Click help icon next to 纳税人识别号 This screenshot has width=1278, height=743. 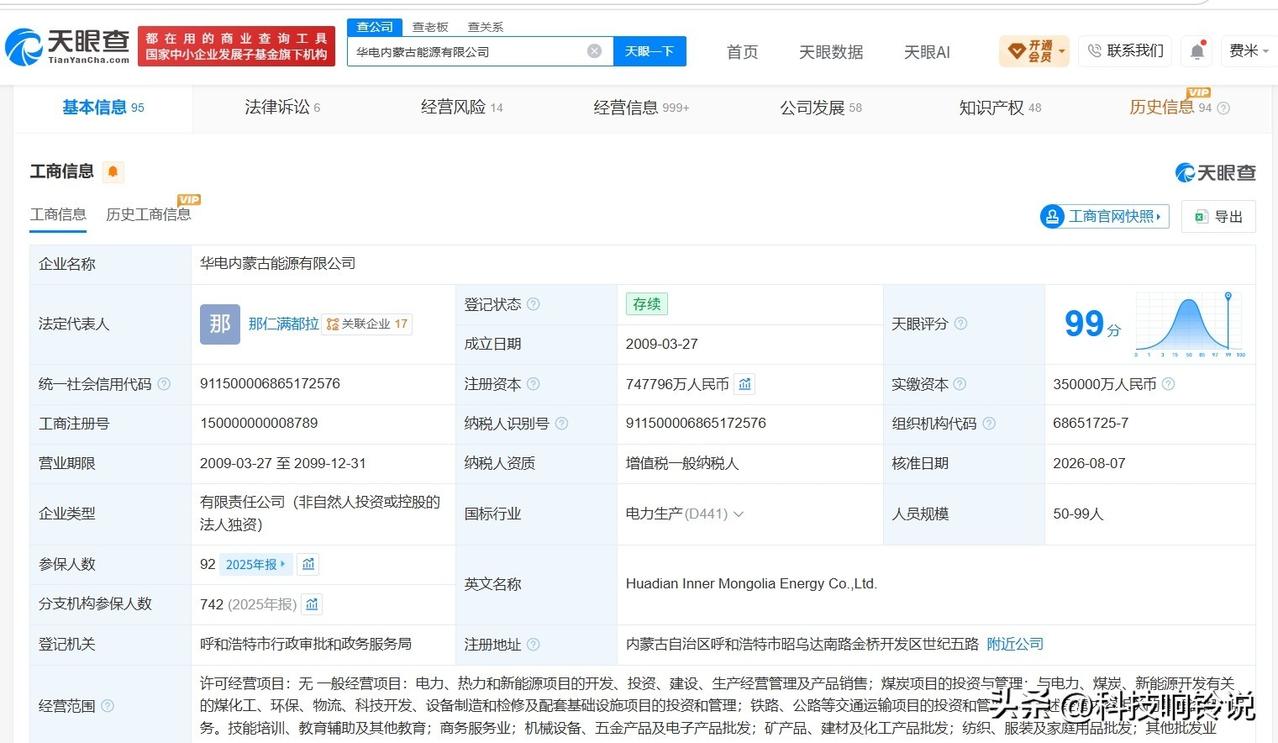click(x=561, y=424)
